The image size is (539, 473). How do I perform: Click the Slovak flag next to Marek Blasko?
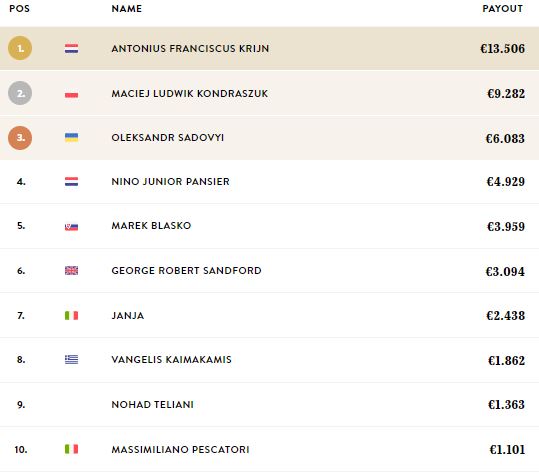coord(72,227)
